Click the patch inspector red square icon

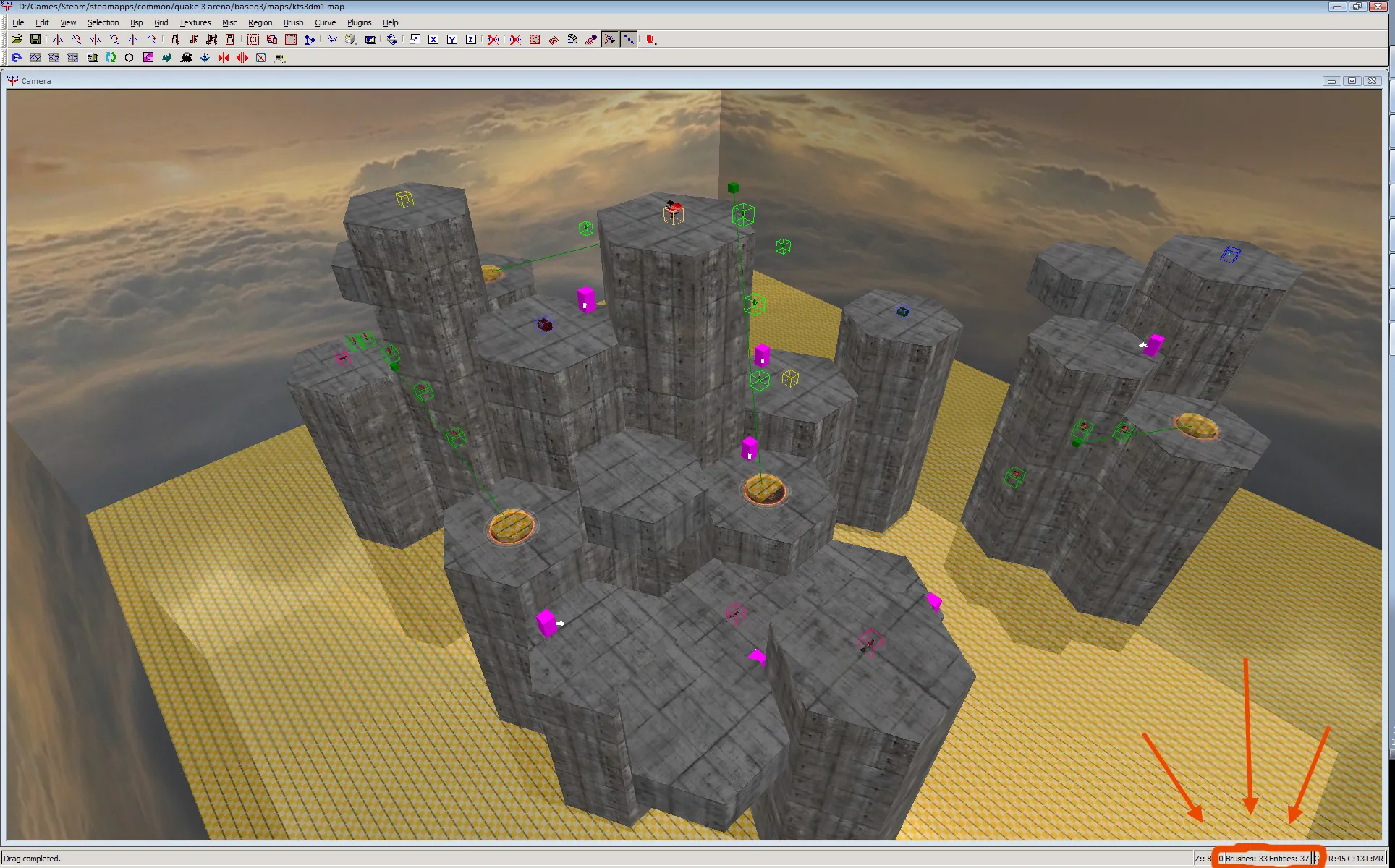pyautogui.click(x=535, y=40)
